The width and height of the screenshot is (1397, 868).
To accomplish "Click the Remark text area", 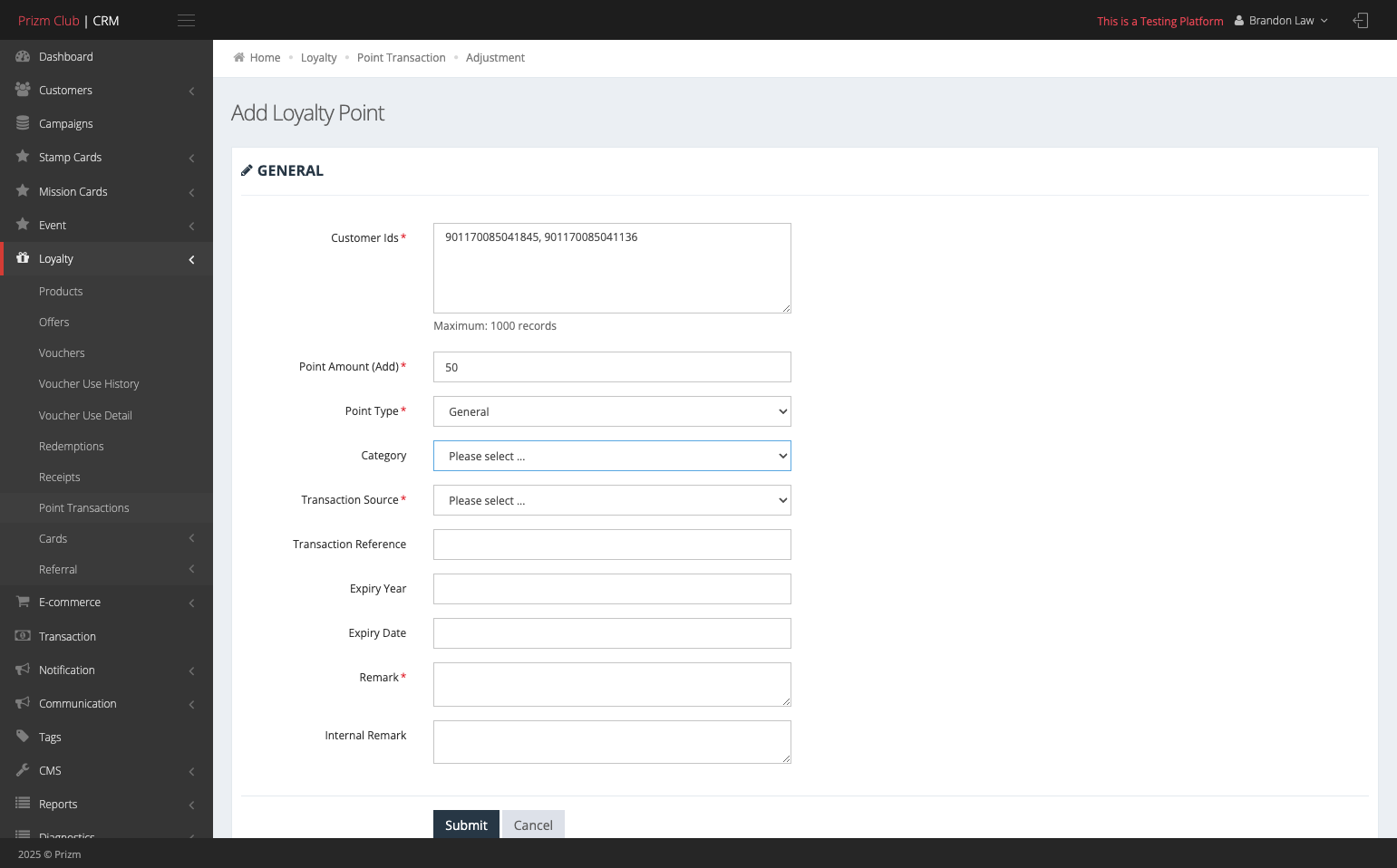I will point(612,684).
